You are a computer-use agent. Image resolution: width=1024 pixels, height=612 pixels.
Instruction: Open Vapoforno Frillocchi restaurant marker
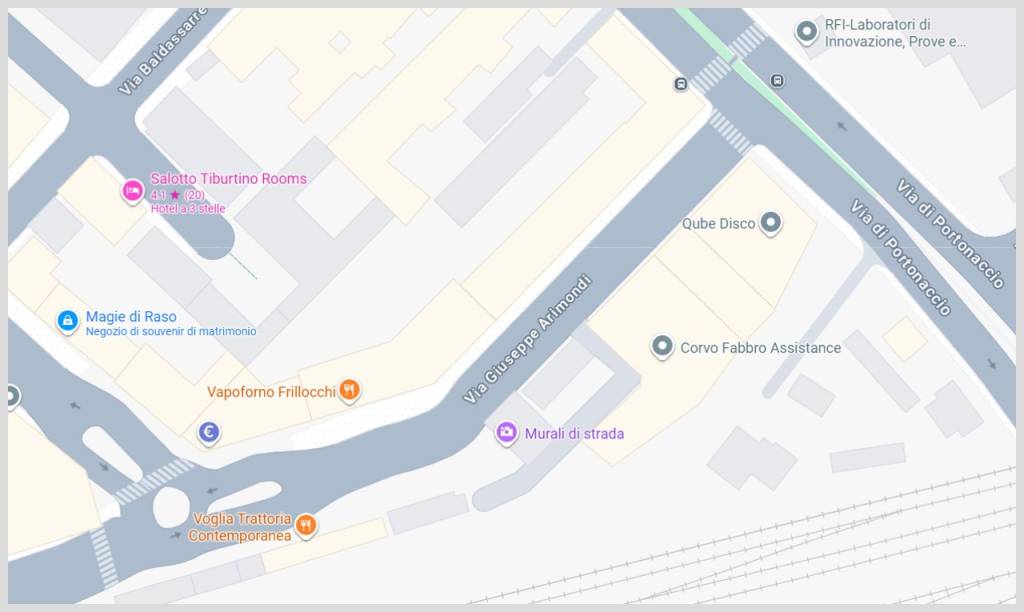[349, 391]
